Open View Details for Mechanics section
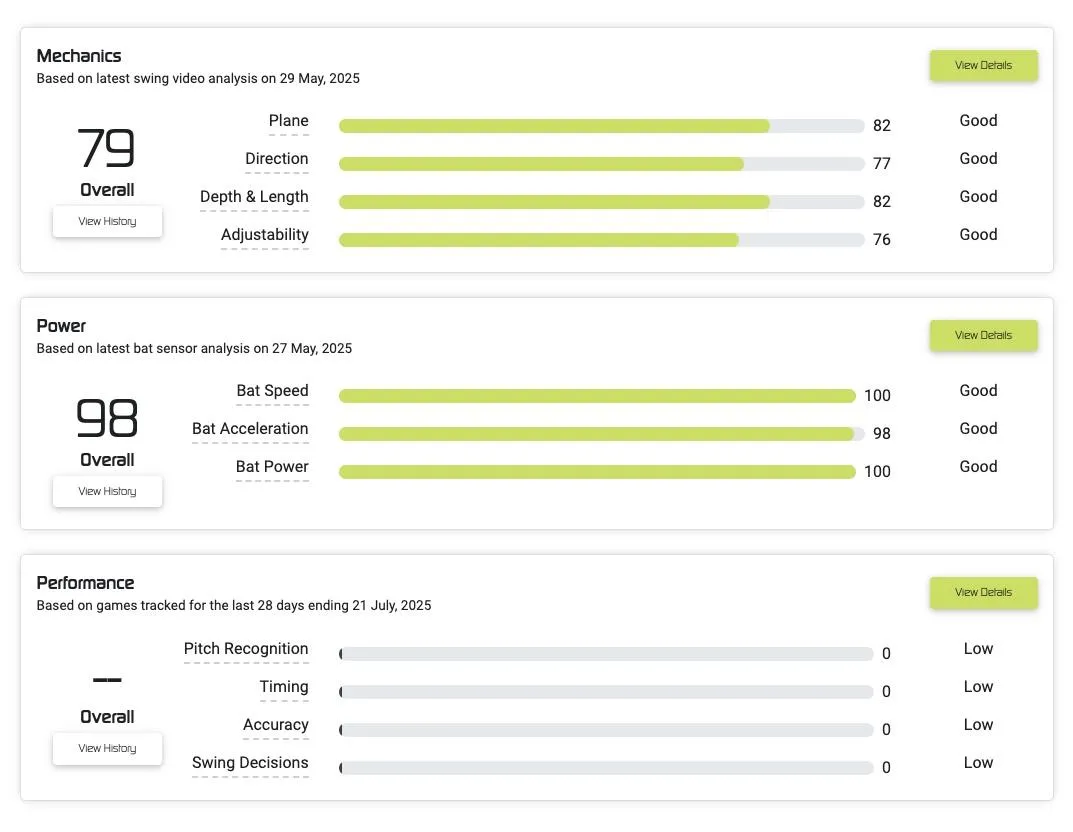Image resolution: width=1073 pixels, height=832 pixels. 983,66
